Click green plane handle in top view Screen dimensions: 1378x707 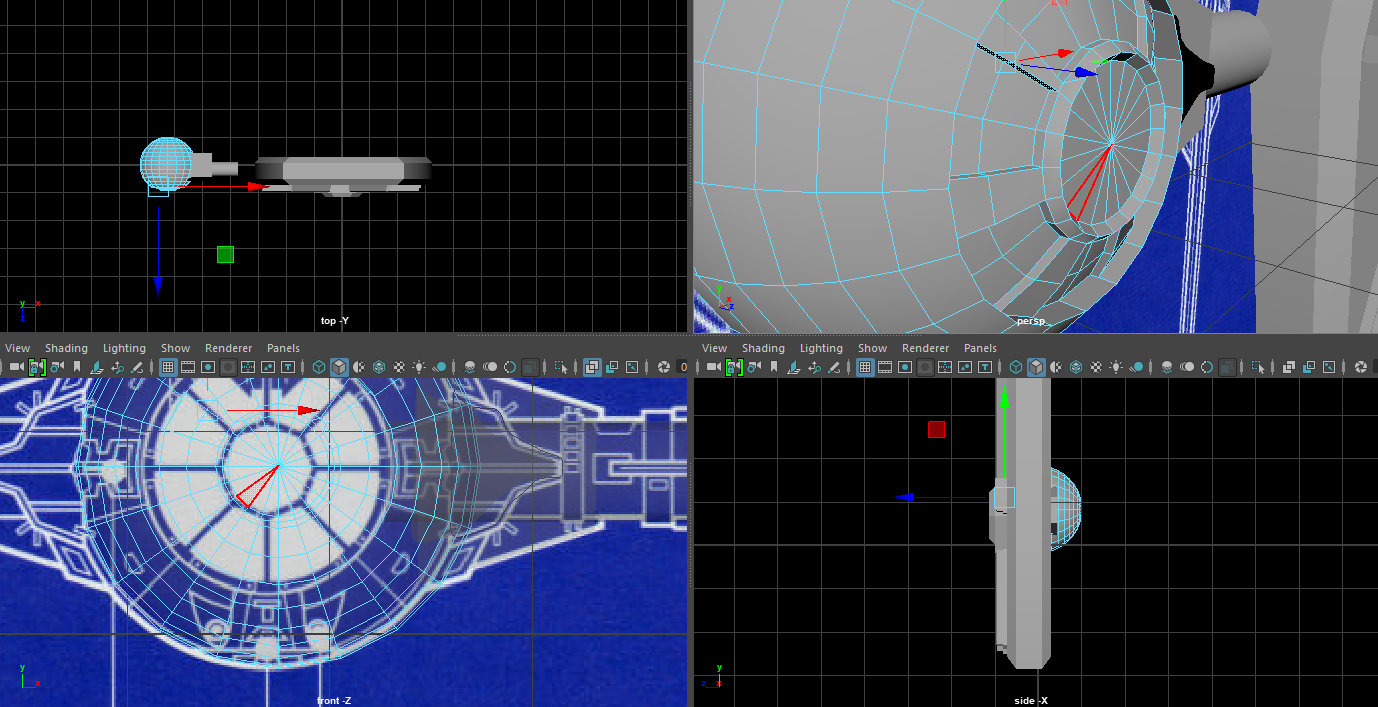225,254
